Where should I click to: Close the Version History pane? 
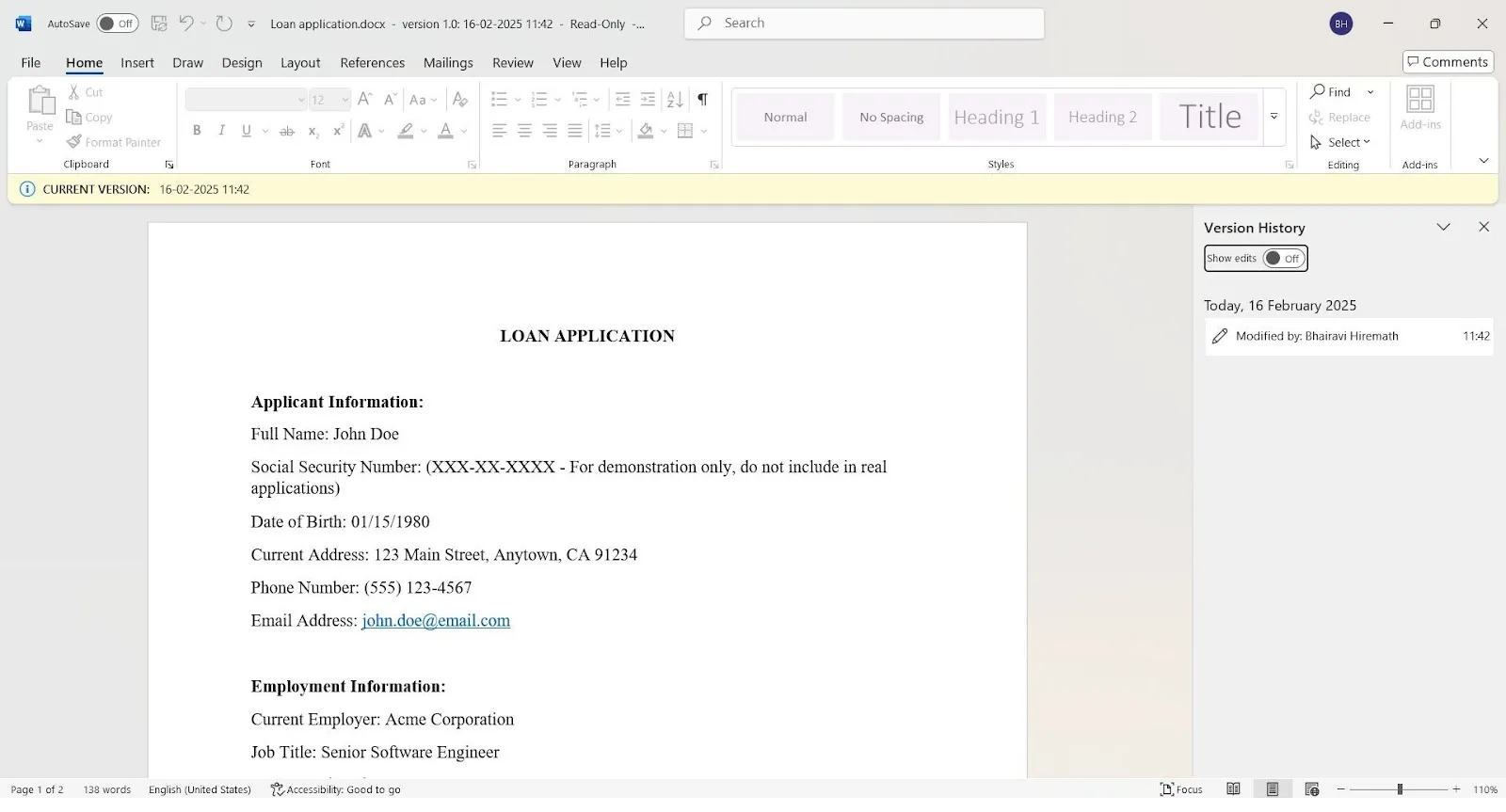tap(1483, 227)
